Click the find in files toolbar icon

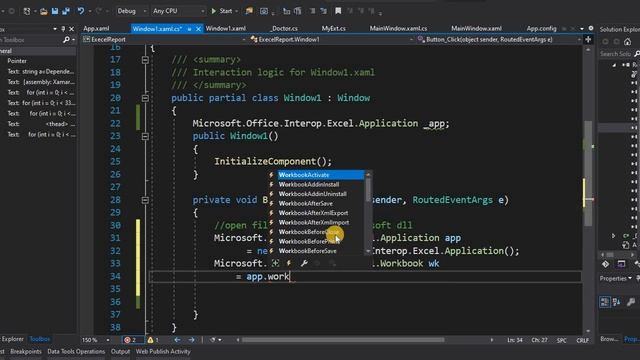[249, 11]
